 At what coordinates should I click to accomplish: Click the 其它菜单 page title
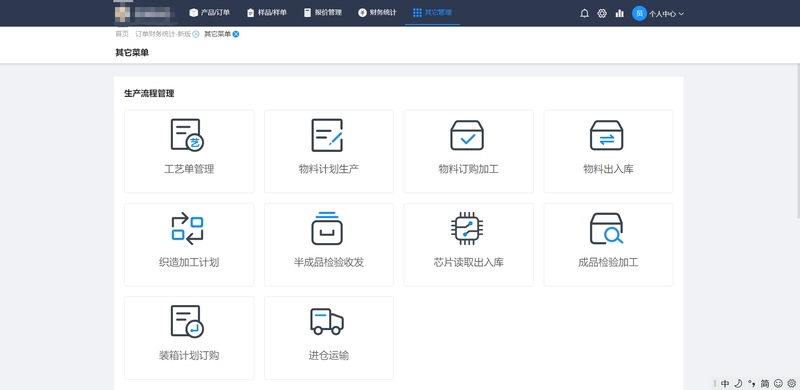[x=132, y=53]
